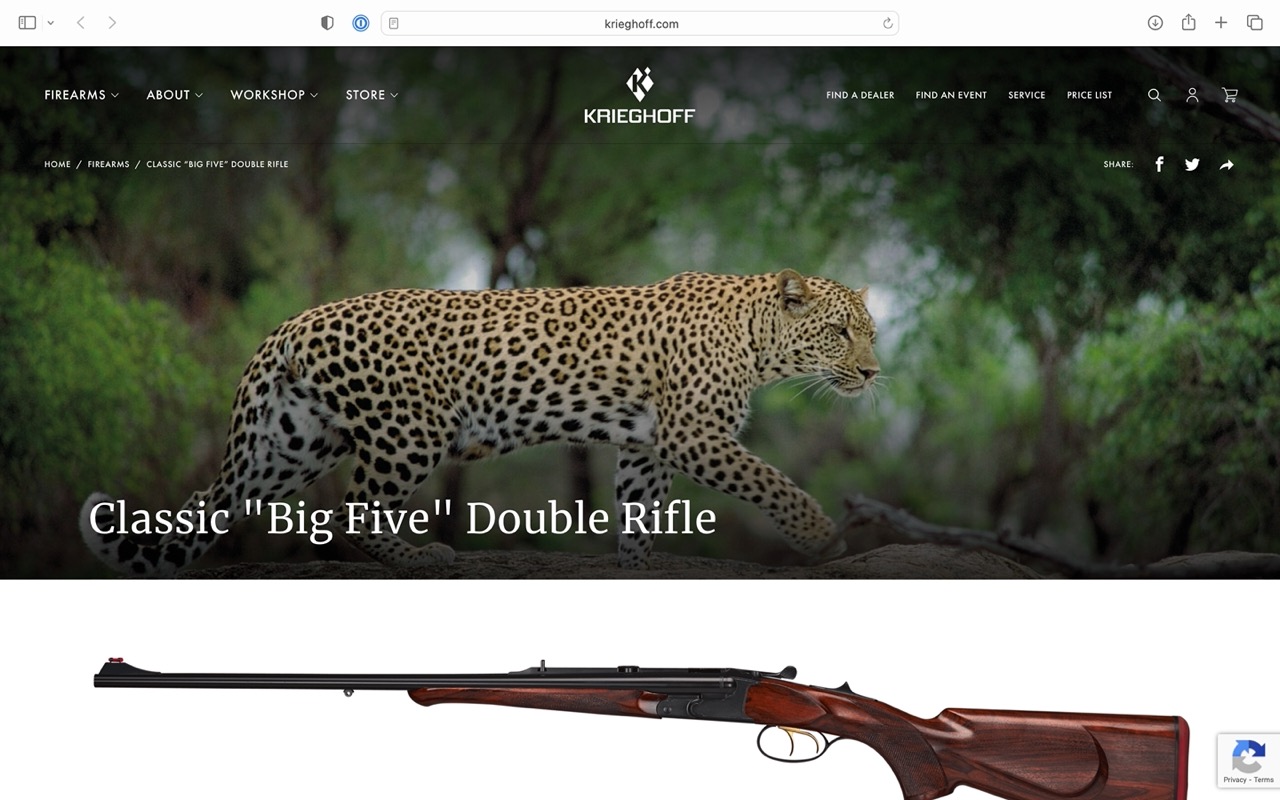
Task: Select the Firearms breadcrumb link
Action: (108, 164)
